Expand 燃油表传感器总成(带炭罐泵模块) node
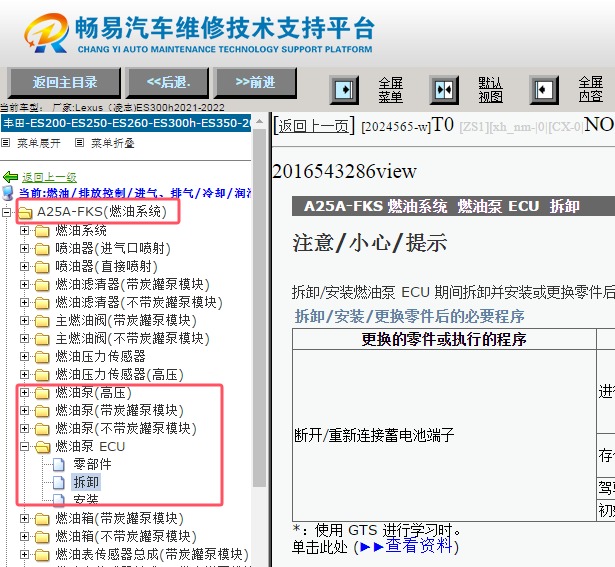Screen dimensions: 615x567 pyautogui.click(x=24, y=554)
